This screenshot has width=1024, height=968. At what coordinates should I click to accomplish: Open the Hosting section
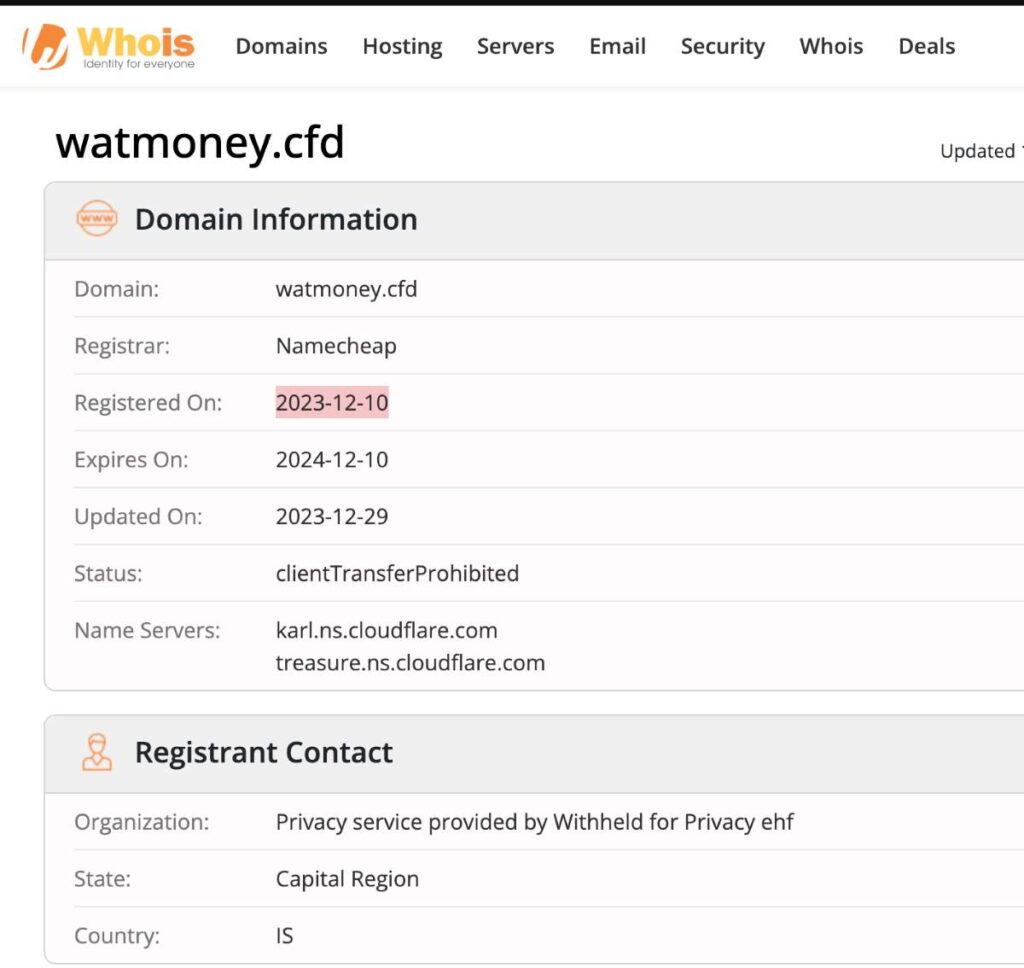pos(402,46)
